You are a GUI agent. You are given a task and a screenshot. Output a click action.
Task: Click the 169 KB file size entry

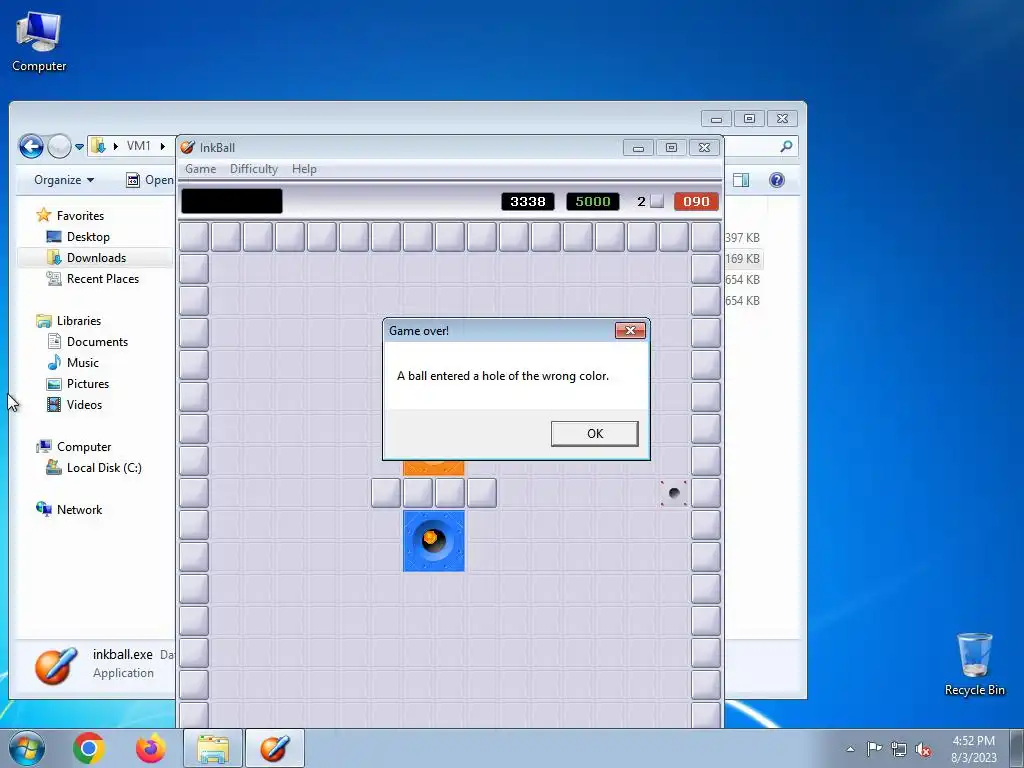coord(742,259)
